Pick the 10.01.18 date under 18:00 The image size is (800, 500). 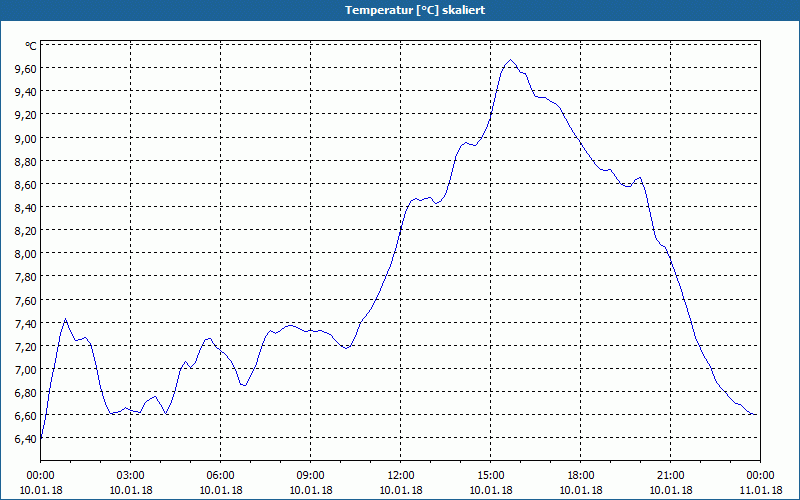[x=581, y=490]
